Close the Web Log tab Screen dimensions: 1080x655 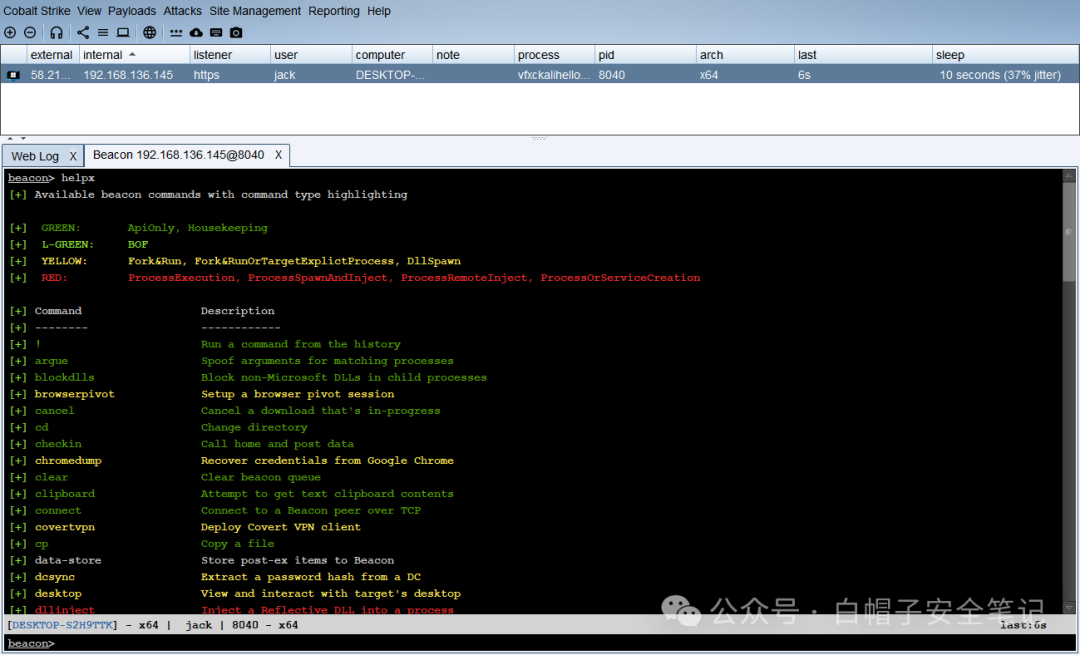[x=72, y=156]
